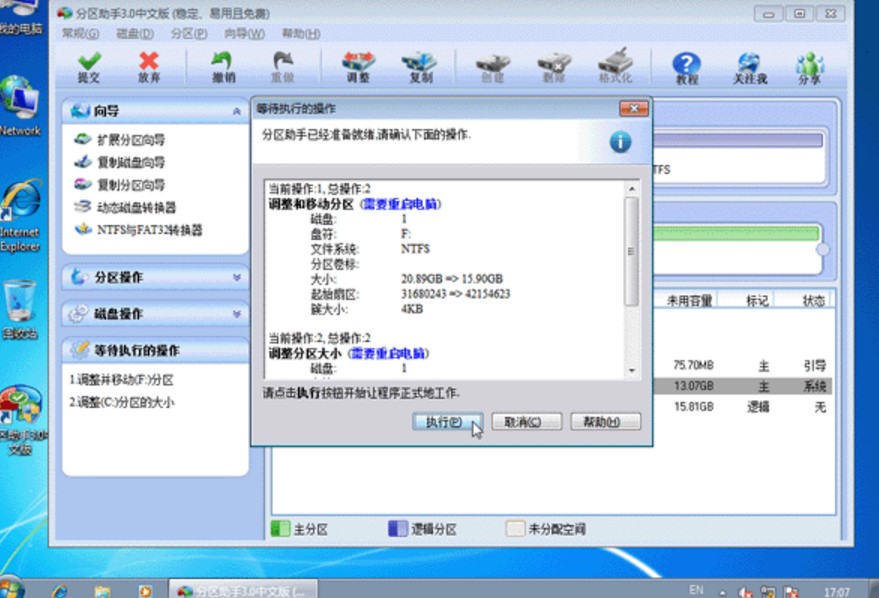Click the blue info icon in dialog
879x598 pixels.
click(620, 142)
